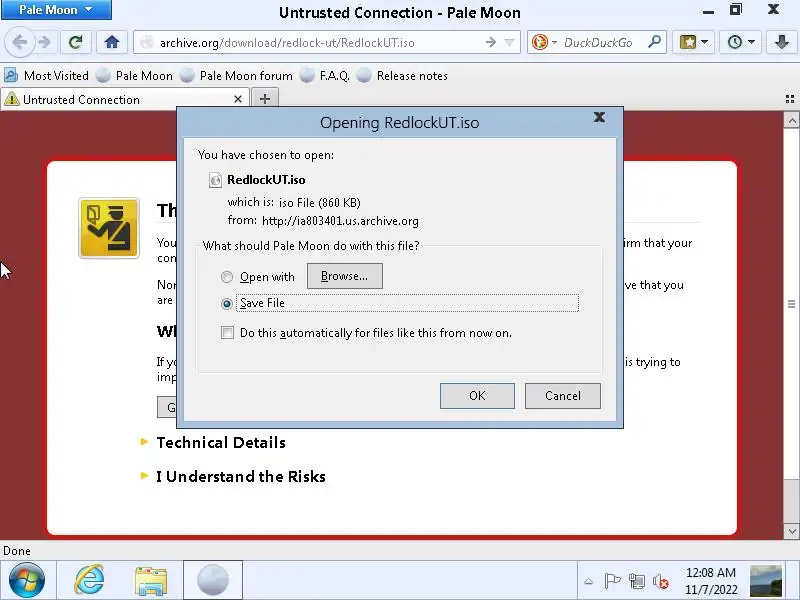800x600 pixels.
Task: Click the Browse... button
Action: pyautogui.click(x=344, y=276)
